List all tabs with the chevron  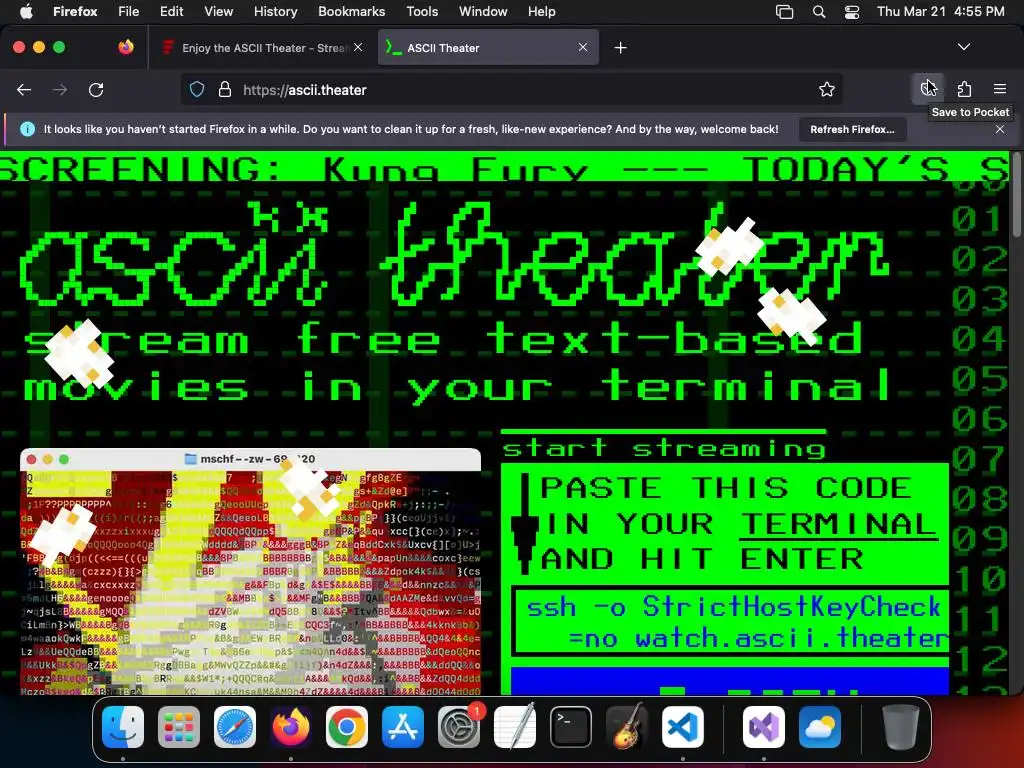click(x=963, y=47)
